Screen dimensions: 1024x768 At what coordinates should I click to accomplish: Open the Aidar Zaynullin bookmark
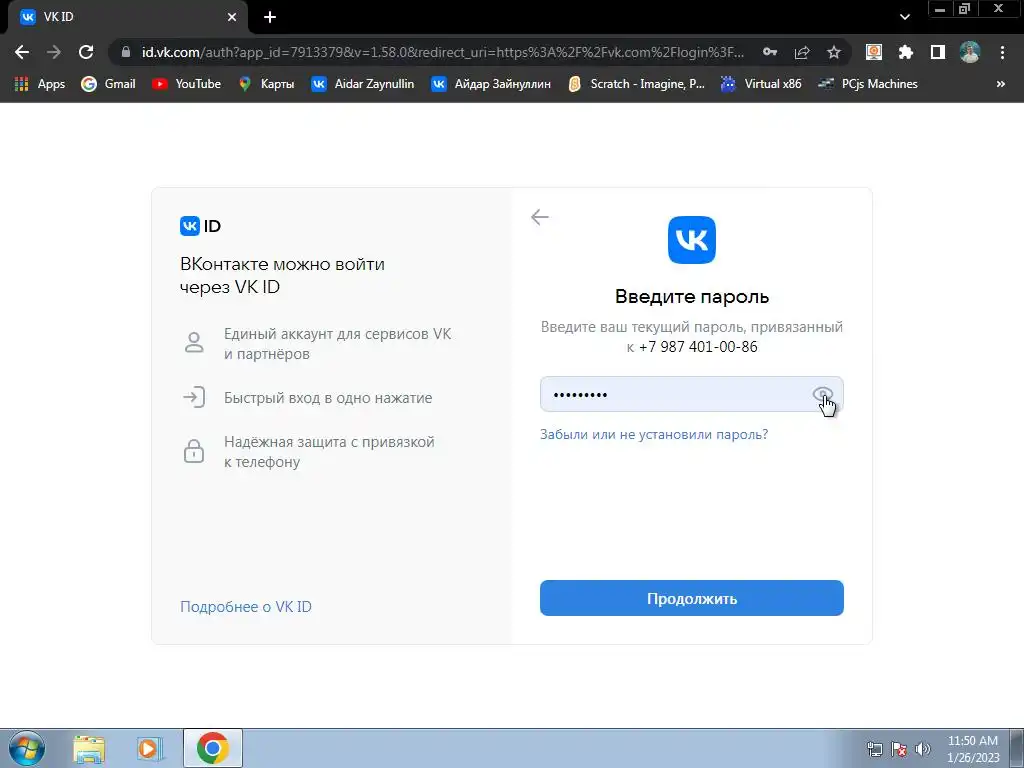pyautogui.click(x=363, y=84)
